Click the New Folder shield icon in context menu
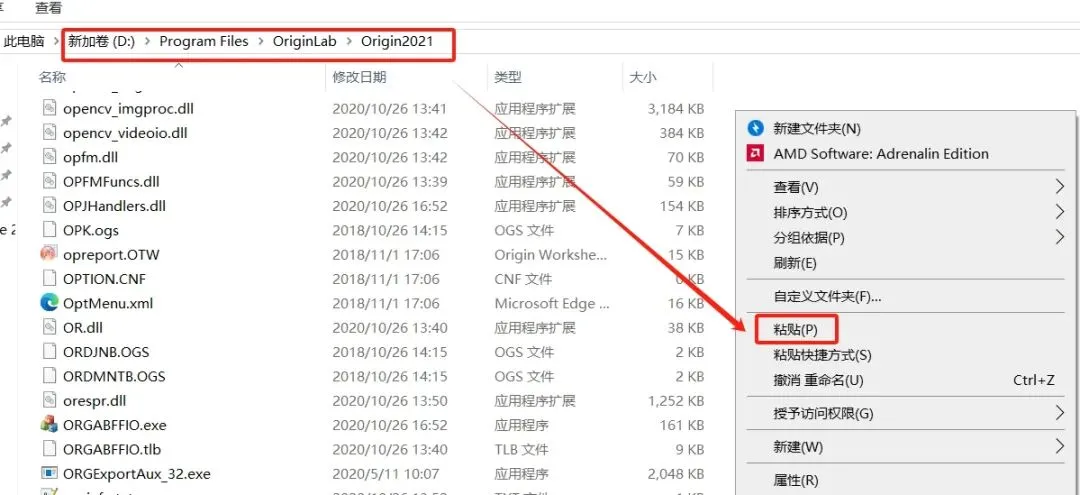 756,128
